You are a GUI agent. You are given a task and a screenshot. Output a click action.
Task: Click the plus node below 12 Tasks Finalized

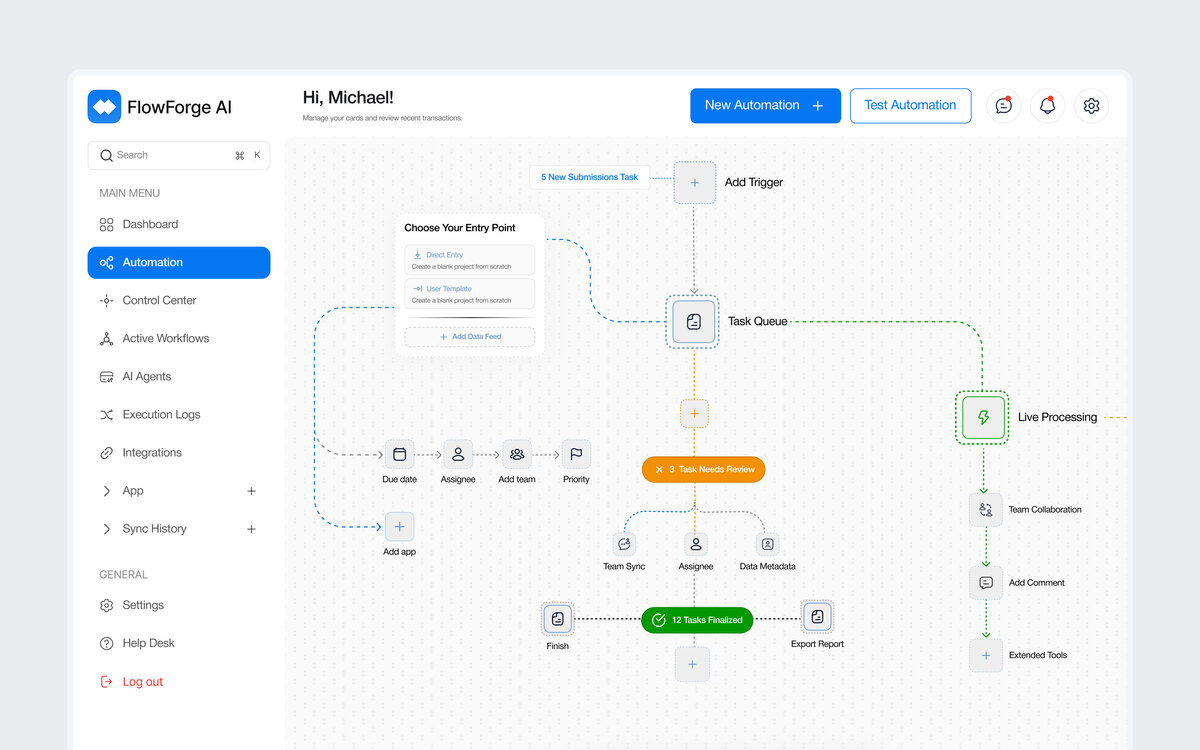click(693, 664)
